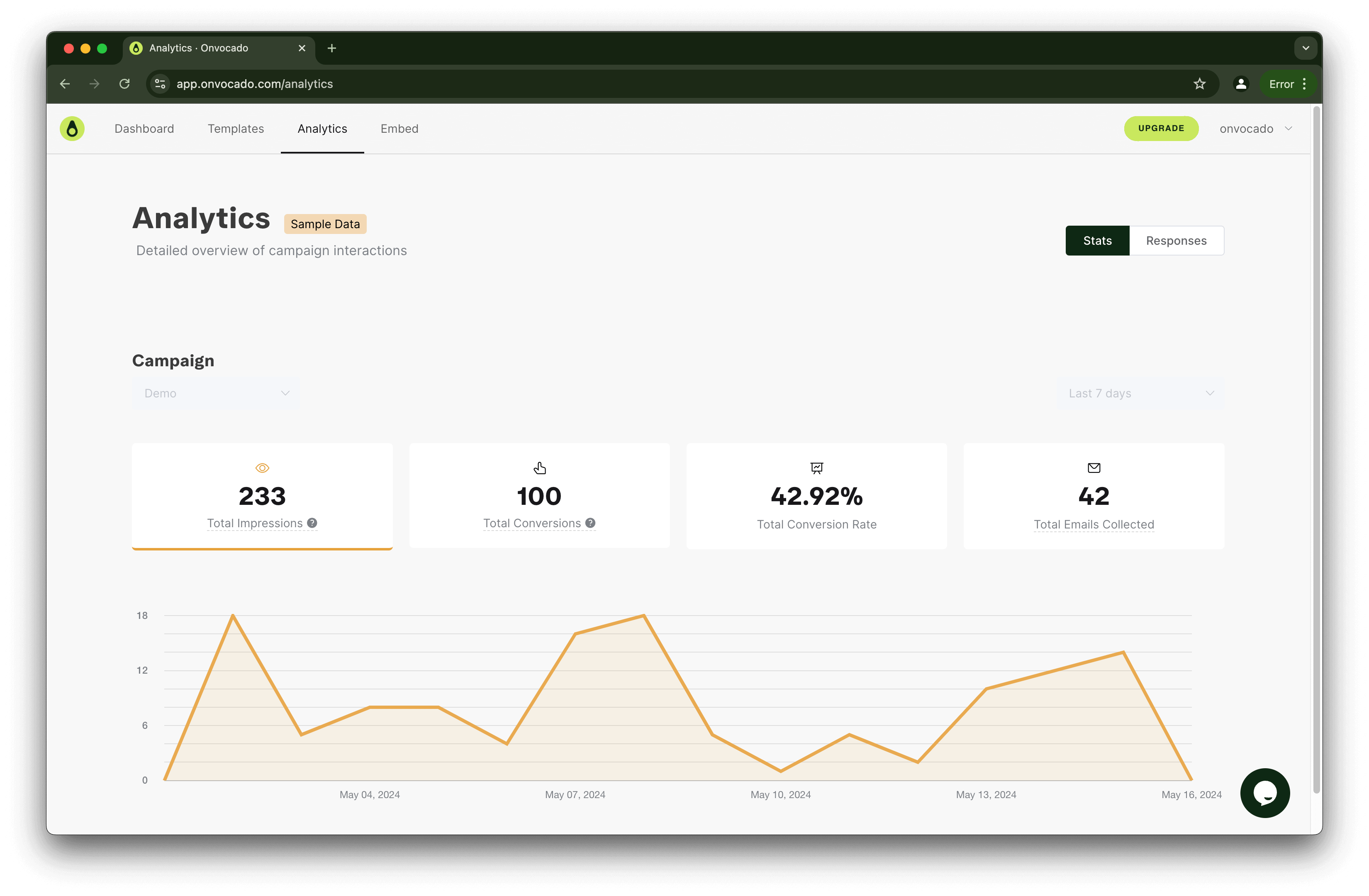
Task: Go back in browser history
Action: pyautogui.click(x=65, y=84)
